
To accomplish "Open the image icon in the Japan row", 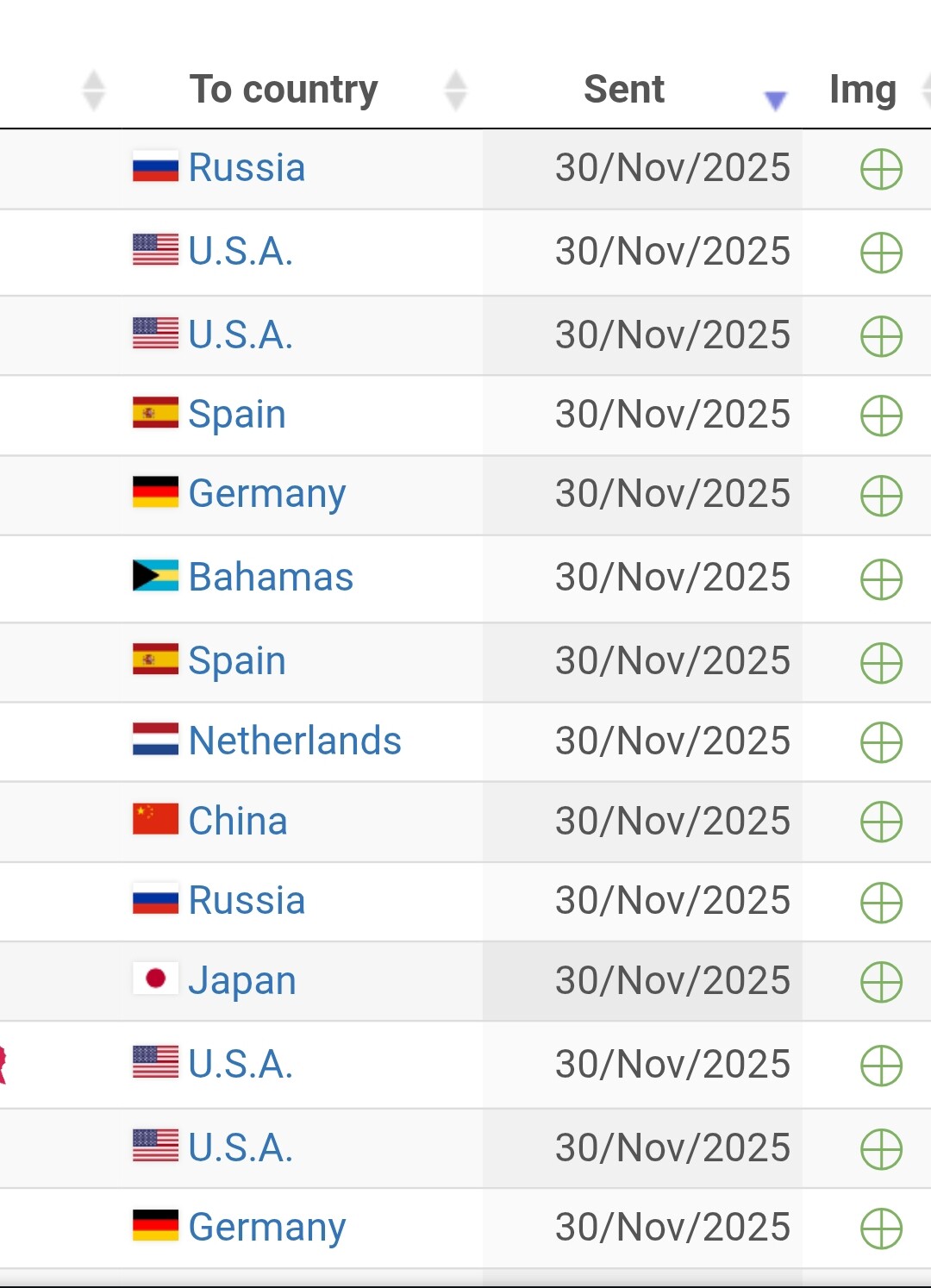I will (881, 982).
